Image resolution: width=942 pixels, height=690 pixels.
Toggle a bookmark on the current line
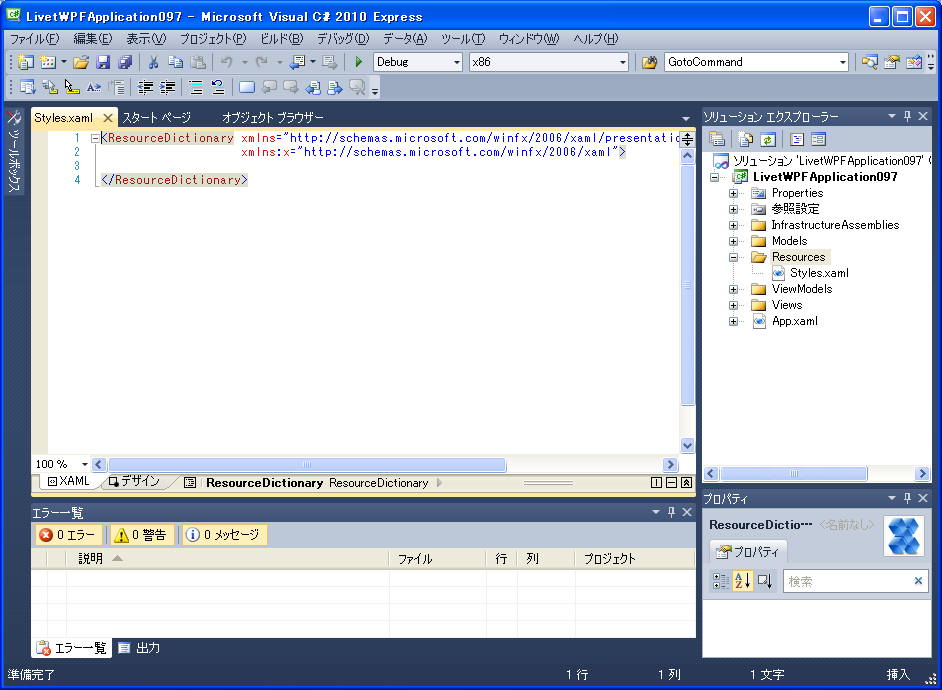(247, 88)
